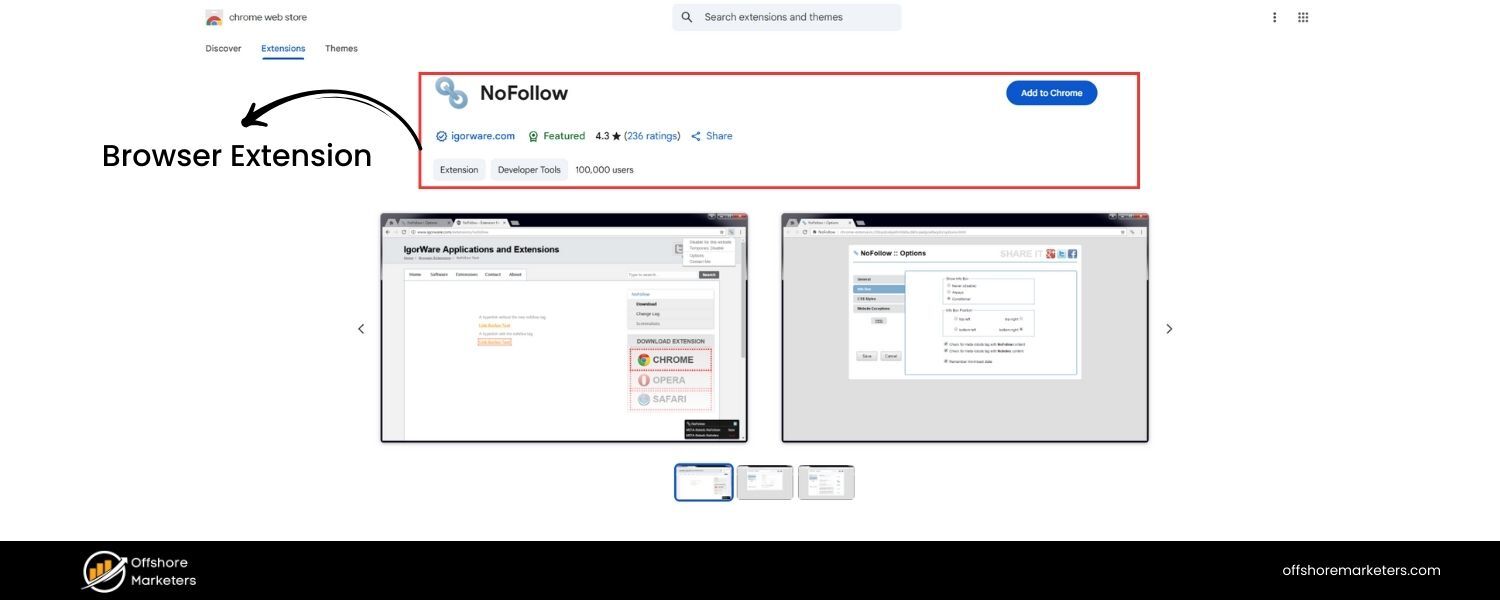
Task: Click the green Featured badge icon
Action: pyautogui.click(x=531, y=136)
